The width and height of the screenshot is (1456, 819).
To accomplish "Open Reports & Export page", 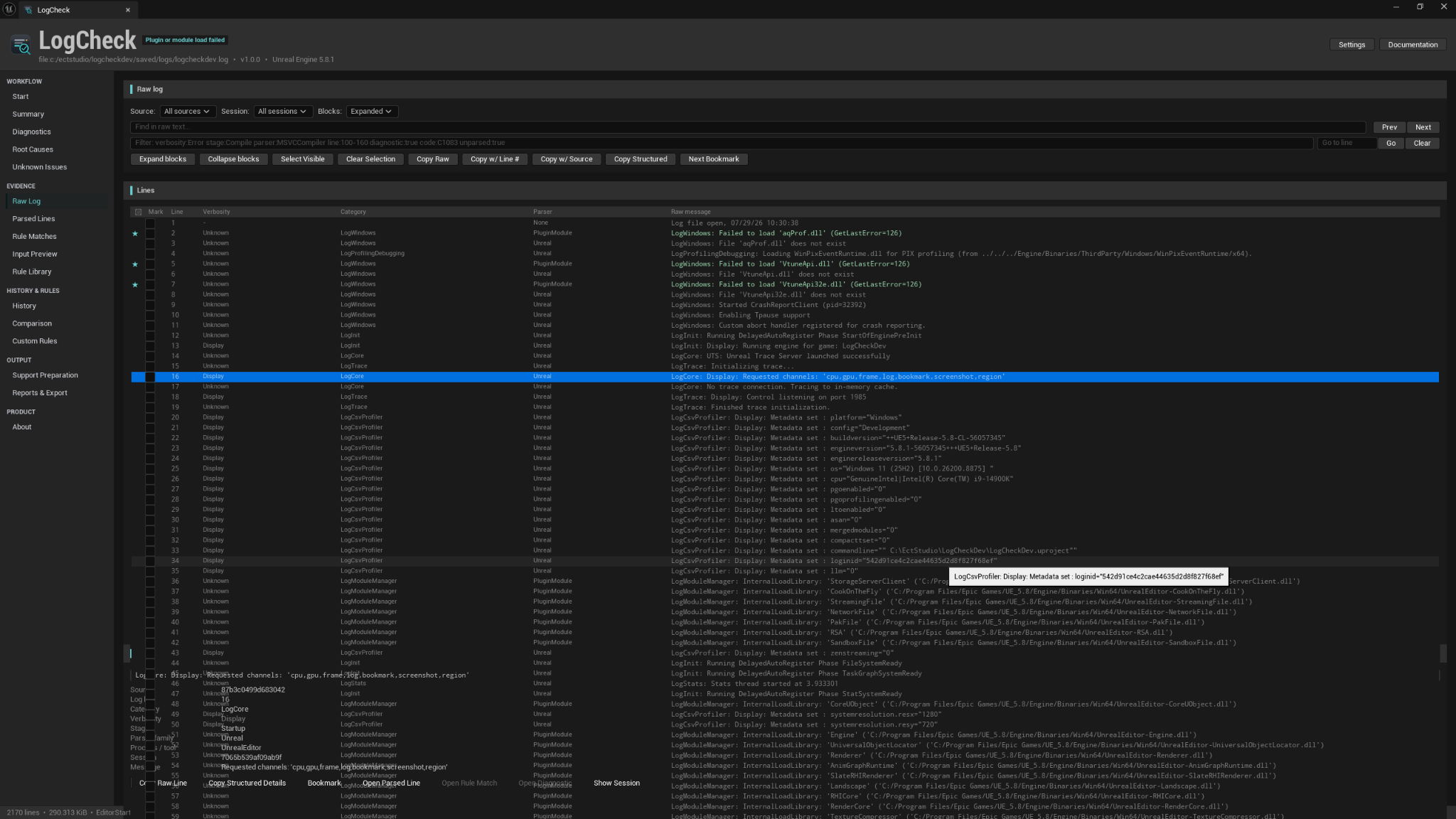I will point(40,393).
